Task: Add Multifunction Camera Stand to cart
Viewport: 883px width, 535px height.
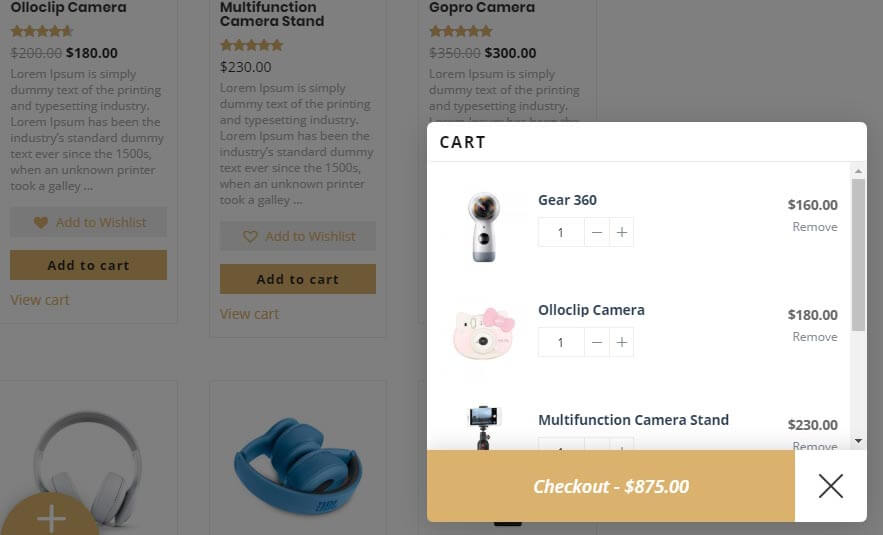Action: tap(297, 279)
